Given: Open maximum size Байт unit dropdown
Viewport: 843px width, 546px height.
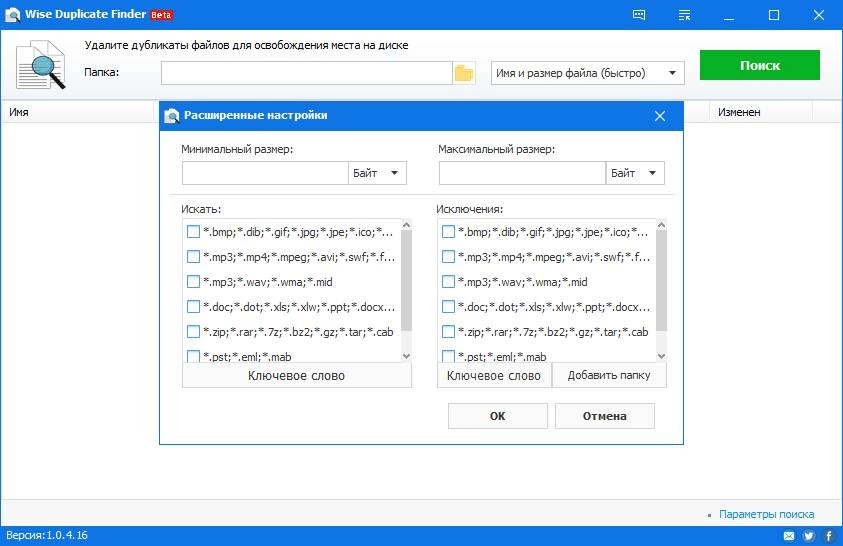Looking at the screenshot, I should pos(635,173).
